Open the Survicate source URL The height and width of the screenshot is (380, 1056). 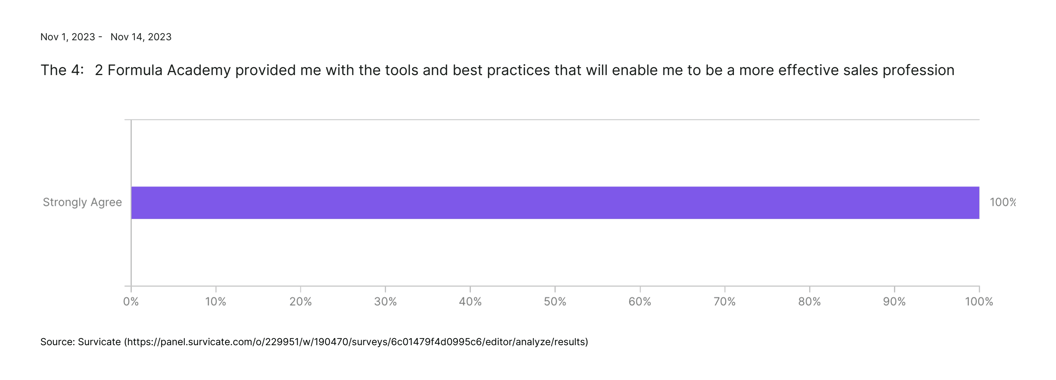[x=355, y=342]
